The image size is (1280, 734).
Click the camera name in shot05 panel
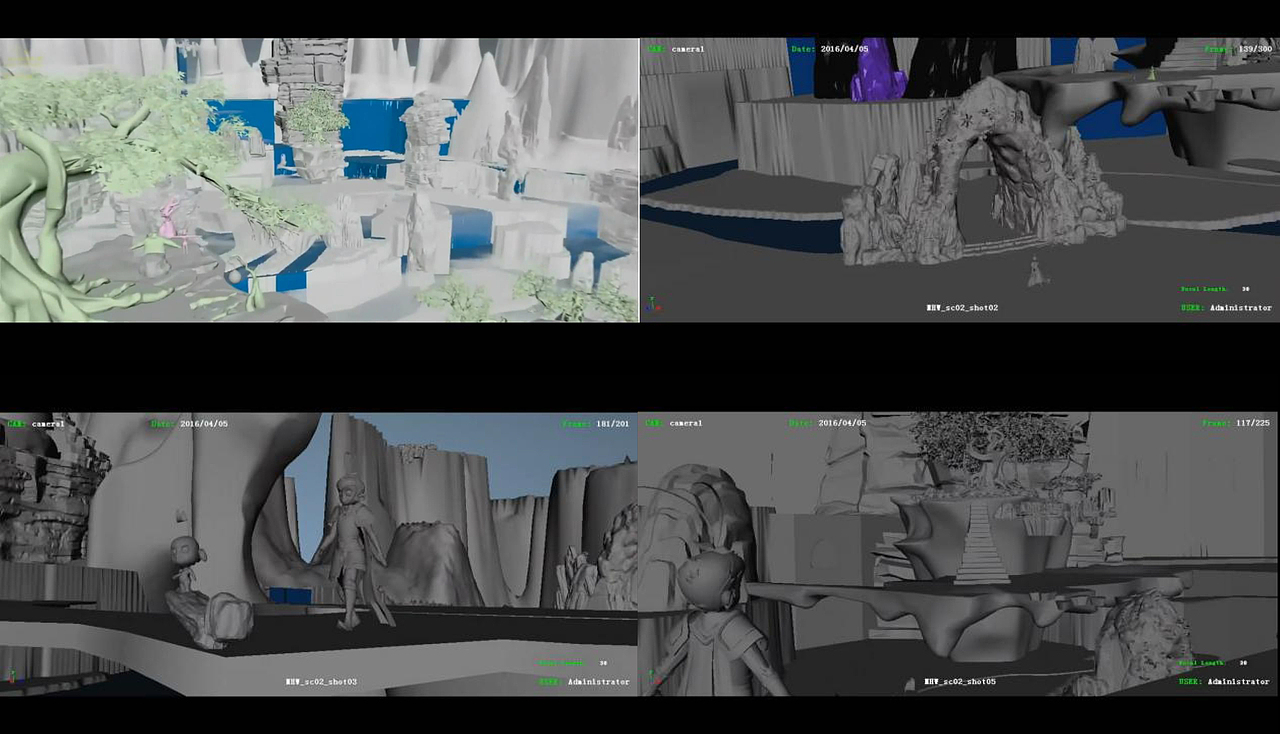(x=686, y=423)
